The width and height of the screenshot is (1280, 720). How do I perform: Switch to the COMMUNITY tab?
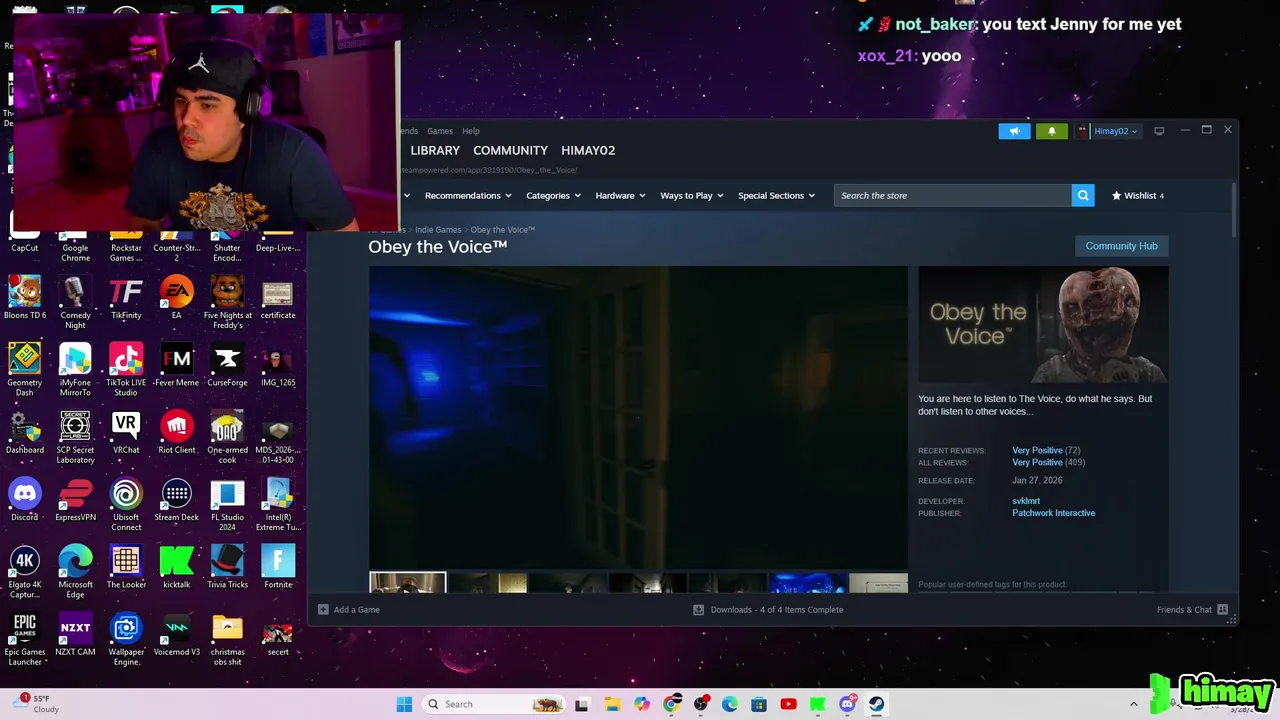click(x=510, y=150)
